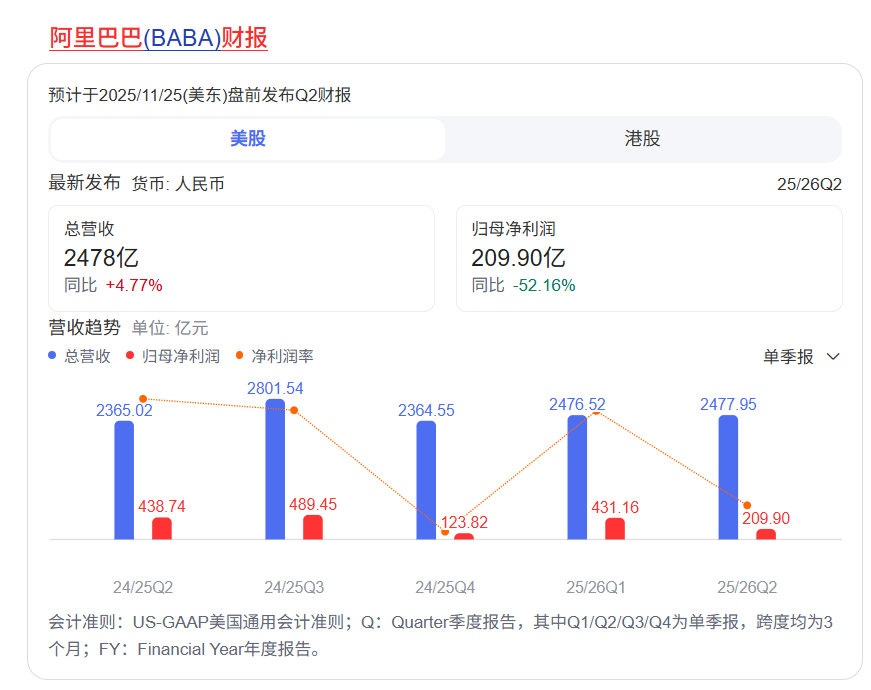
Task: Open the 单季报 dropdown
Action: pos(801,357)
